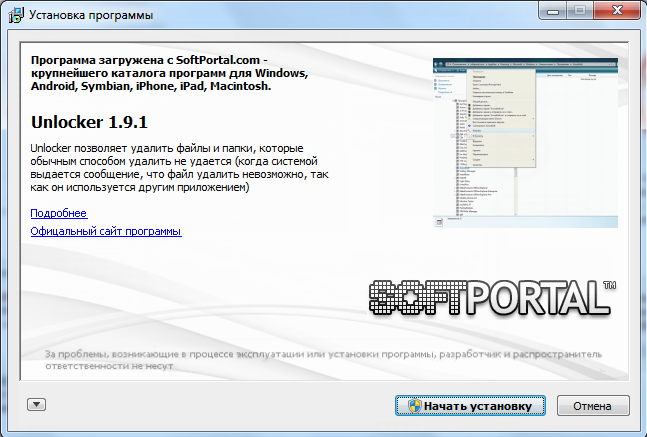The image size is (647, 437).
Task: Click the Unlocker description paragraph
Action: coord(179,168)
